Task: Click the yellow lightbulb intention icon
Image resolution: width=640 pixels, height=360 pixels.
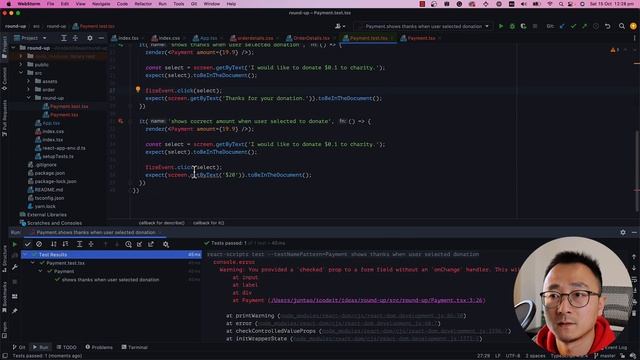Action: coord(138,89)
